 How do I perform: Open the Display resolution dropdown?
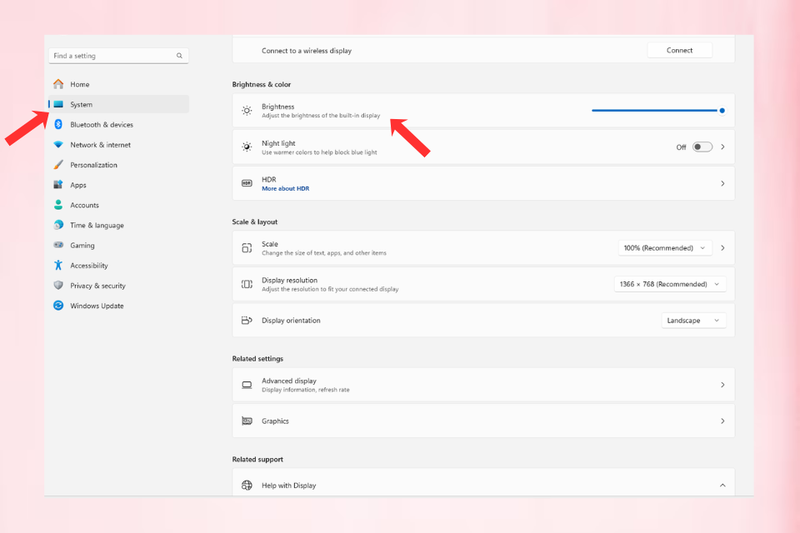coord(670,284)
